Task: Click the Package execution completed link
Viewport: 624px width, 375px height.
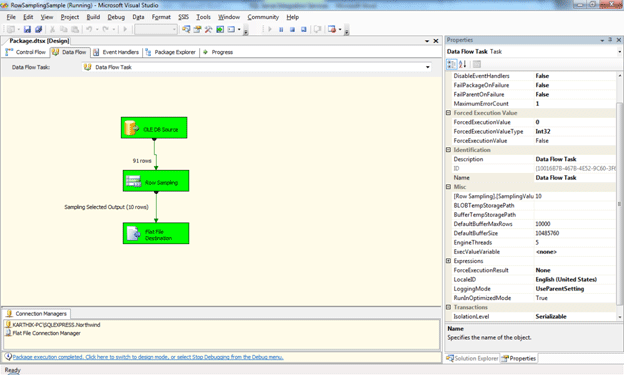Action: tap(148, 357)
